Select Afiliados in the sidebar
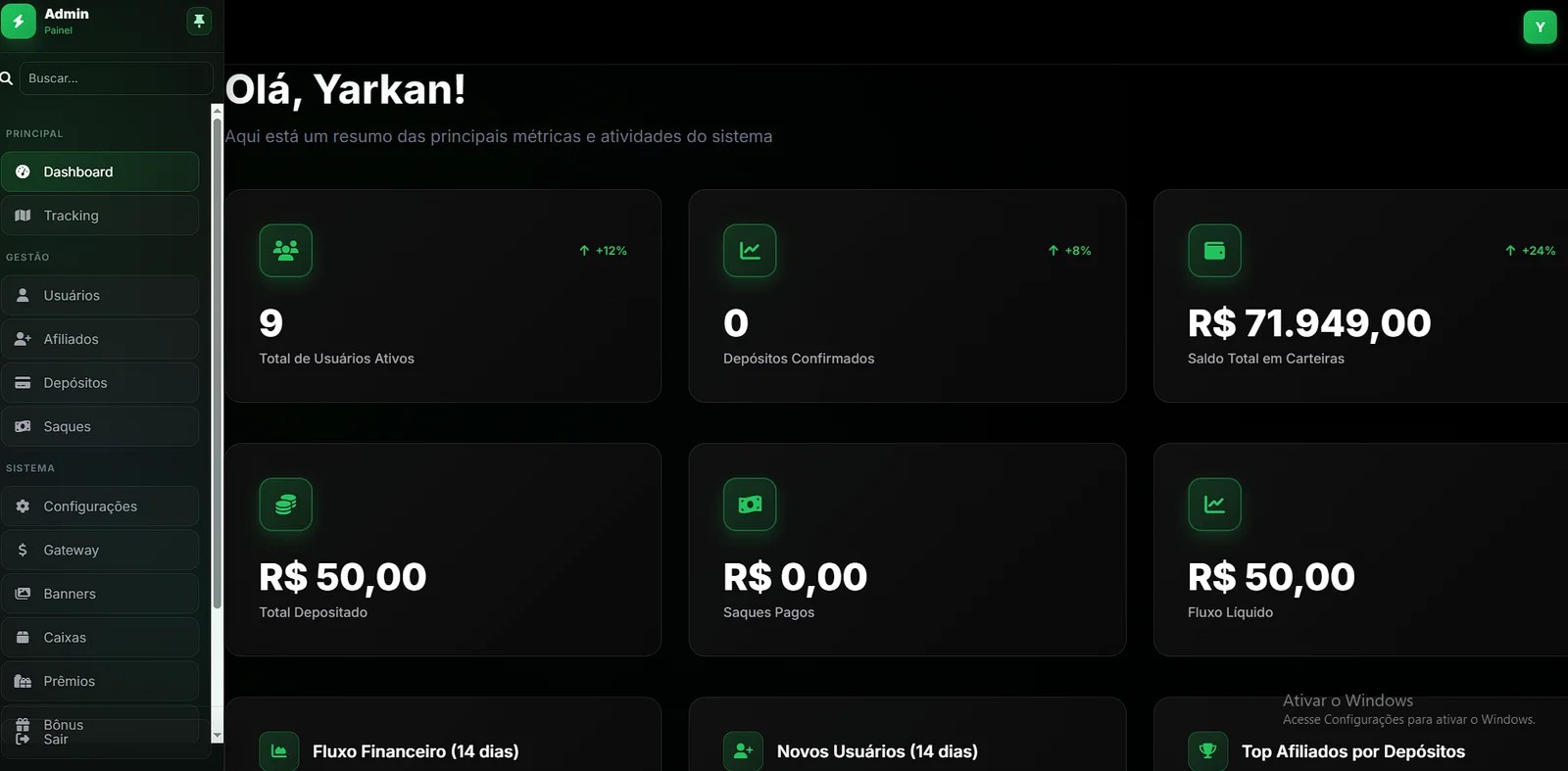 100,339
